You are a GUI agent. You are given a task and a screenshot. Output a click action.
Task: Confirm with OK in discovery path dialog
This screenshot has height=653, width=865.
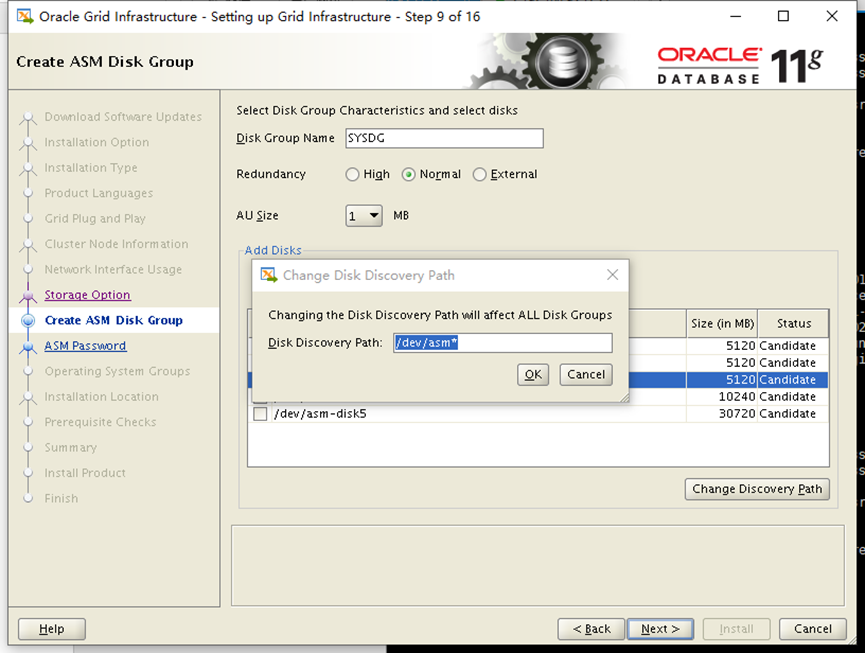(533, 374)
